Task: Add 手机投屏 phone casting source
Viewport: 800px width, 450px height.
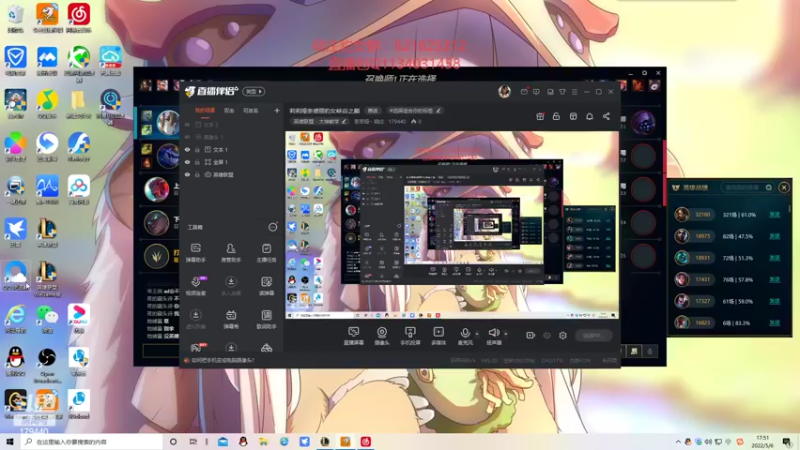Action: click(410, 336)
